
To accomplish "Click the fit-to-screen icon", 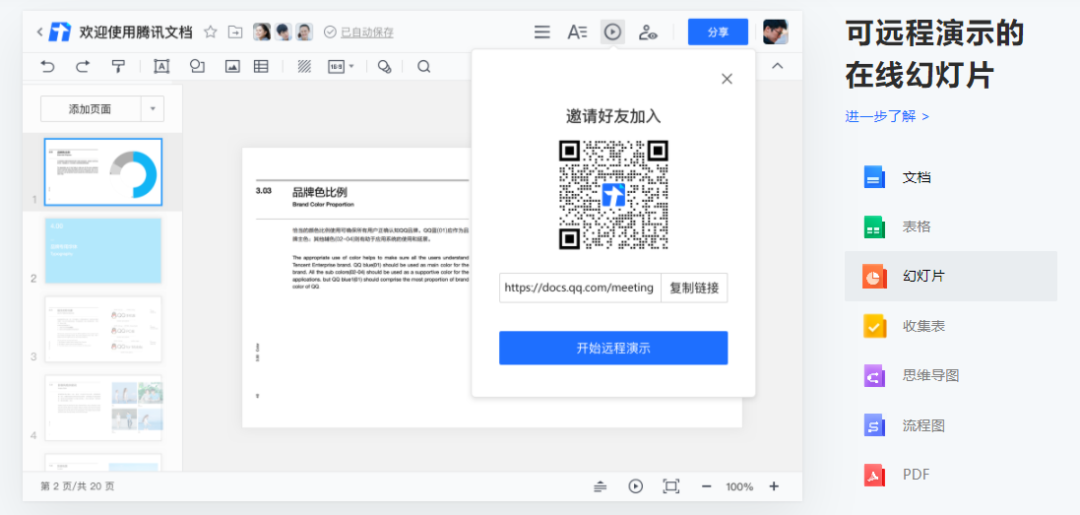I will point(671,486).
